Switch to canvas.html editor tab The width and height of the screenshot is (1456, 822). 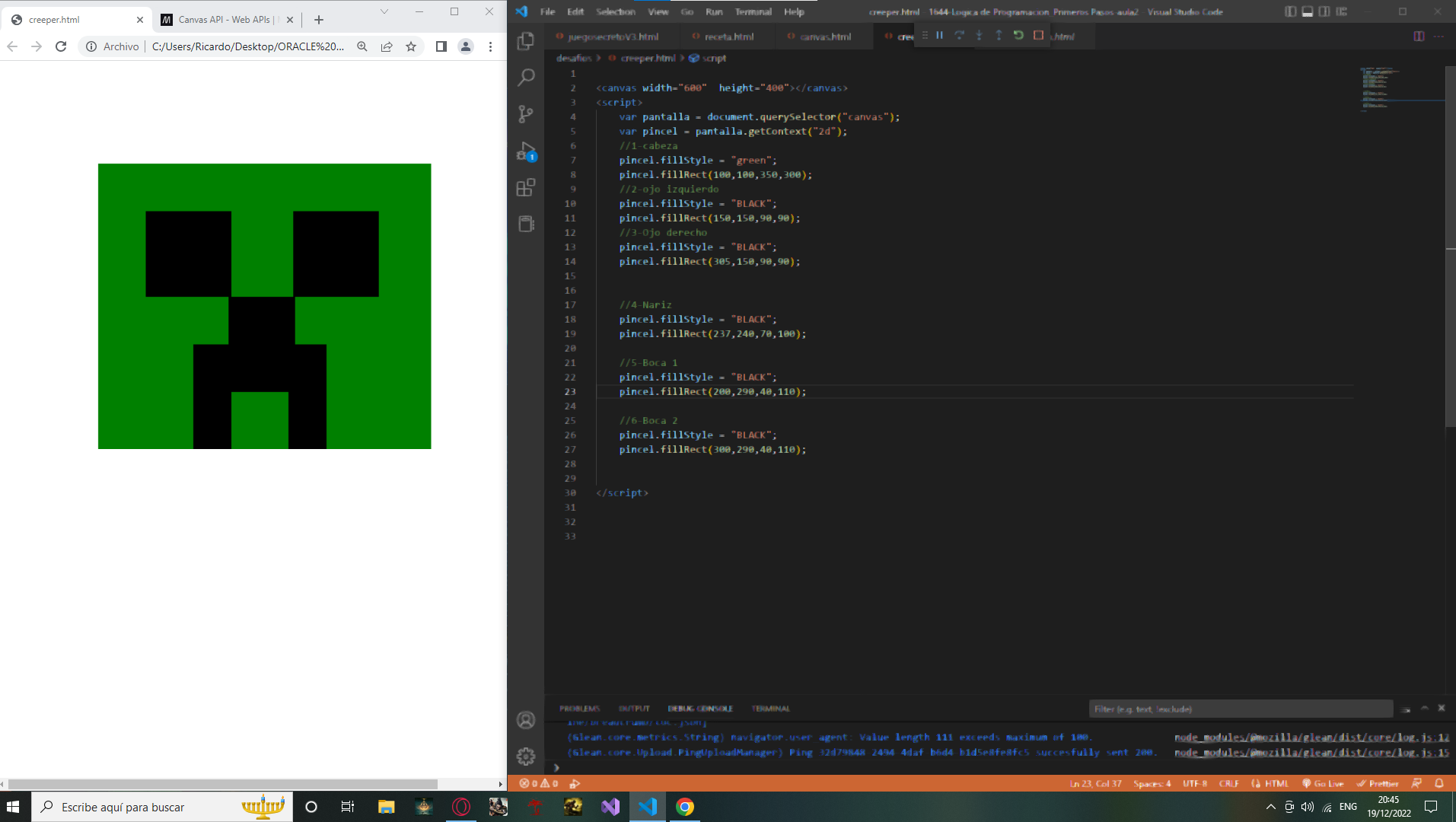[825, 37]
